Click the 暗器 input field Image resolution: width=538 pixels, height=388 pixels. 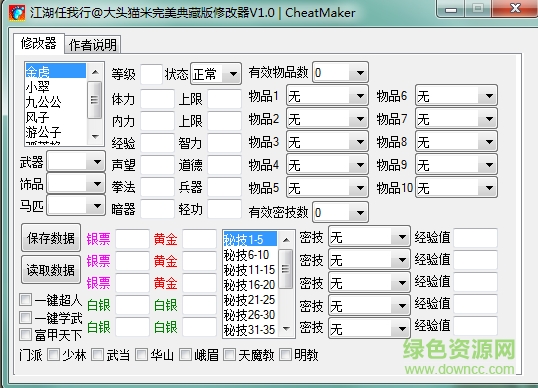[x=157, y=209]
